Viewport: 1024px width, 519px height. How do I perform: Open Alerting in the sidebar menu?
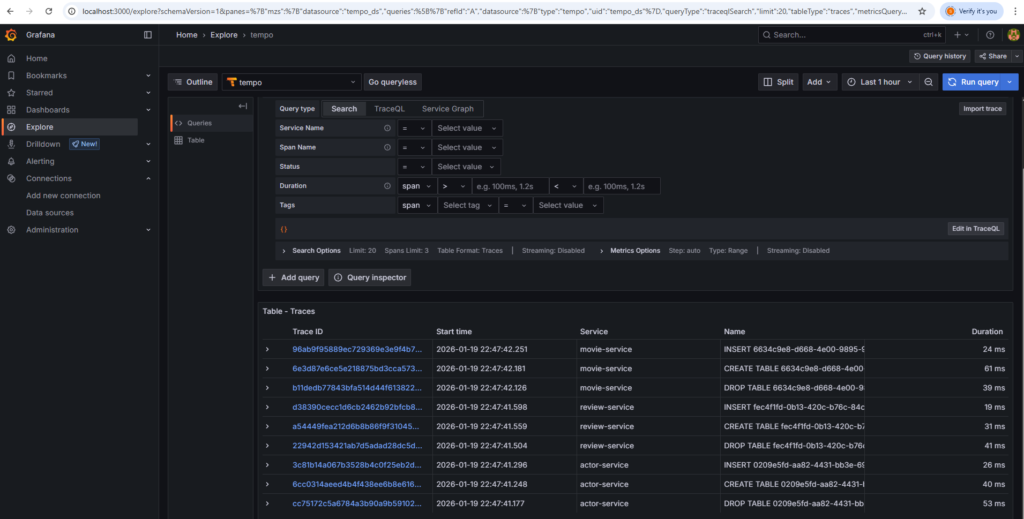[x=40, y=161]
